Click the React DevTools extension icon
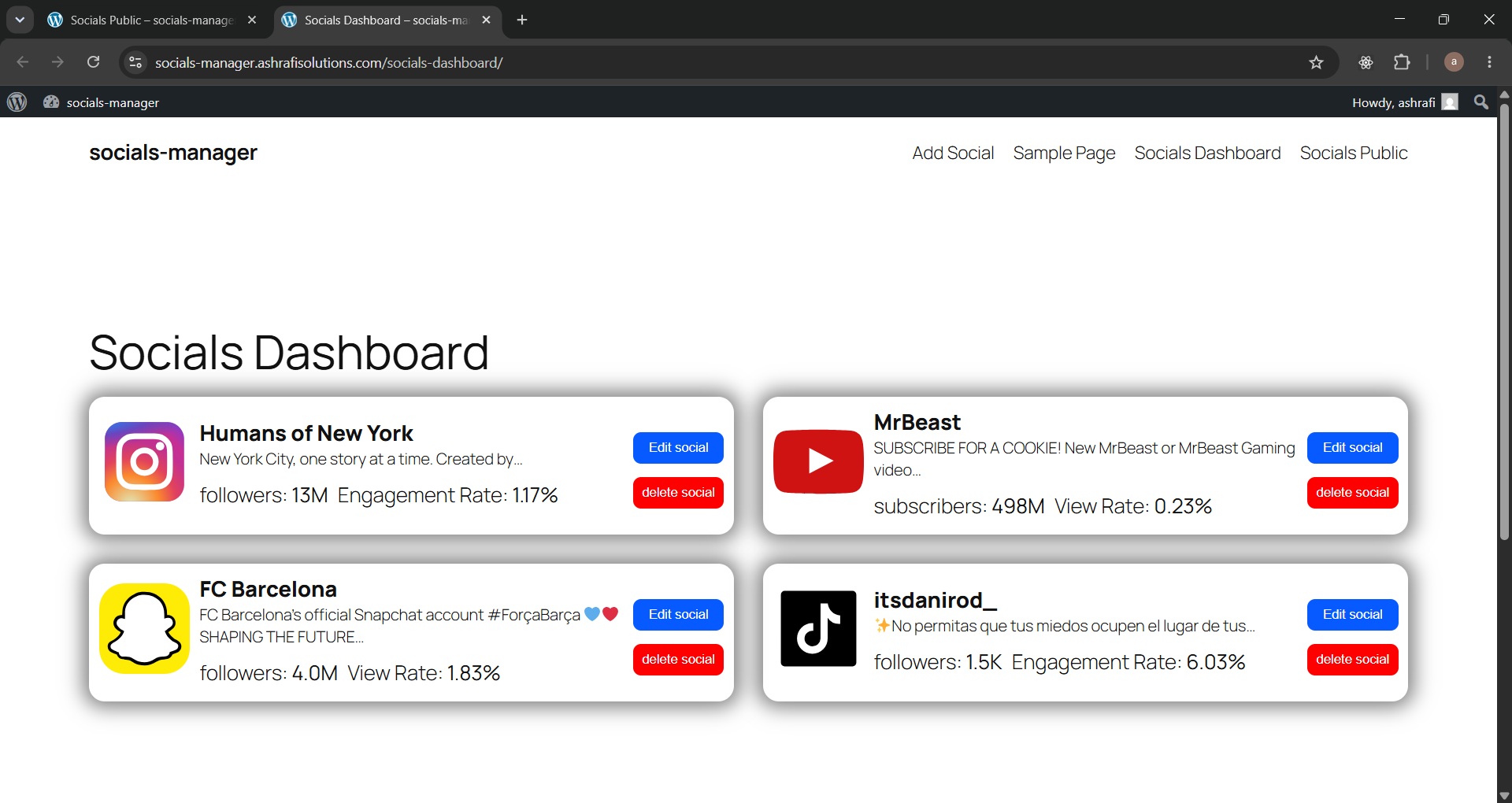The height and width of the screenshot is (803, 1512). coord(1366,62)
